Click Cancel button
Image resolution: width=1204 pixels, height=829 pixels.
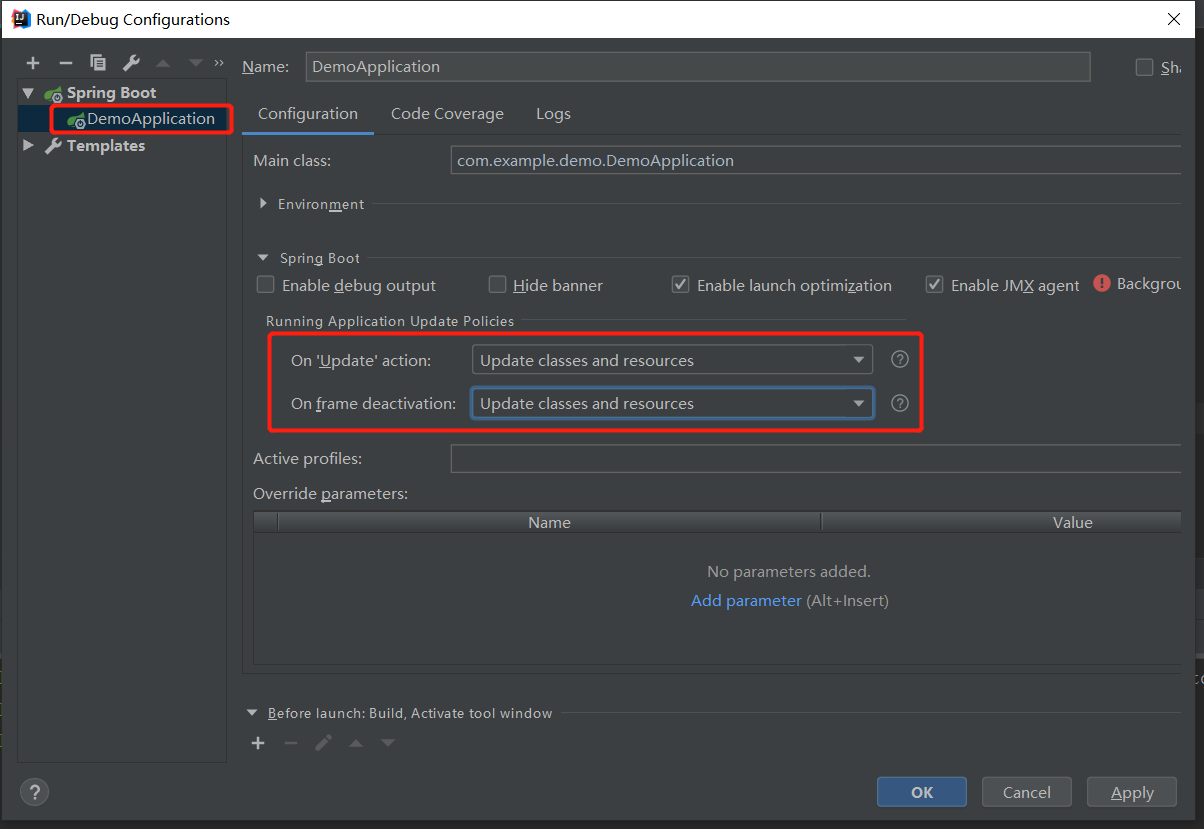coord(1027,792)
